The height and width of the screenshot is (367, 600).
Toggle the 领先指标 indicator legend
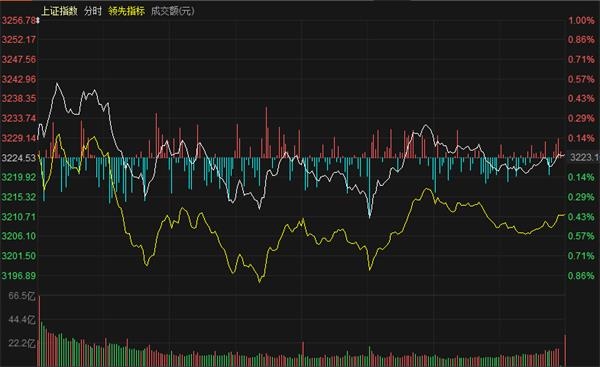click(126, 11)
